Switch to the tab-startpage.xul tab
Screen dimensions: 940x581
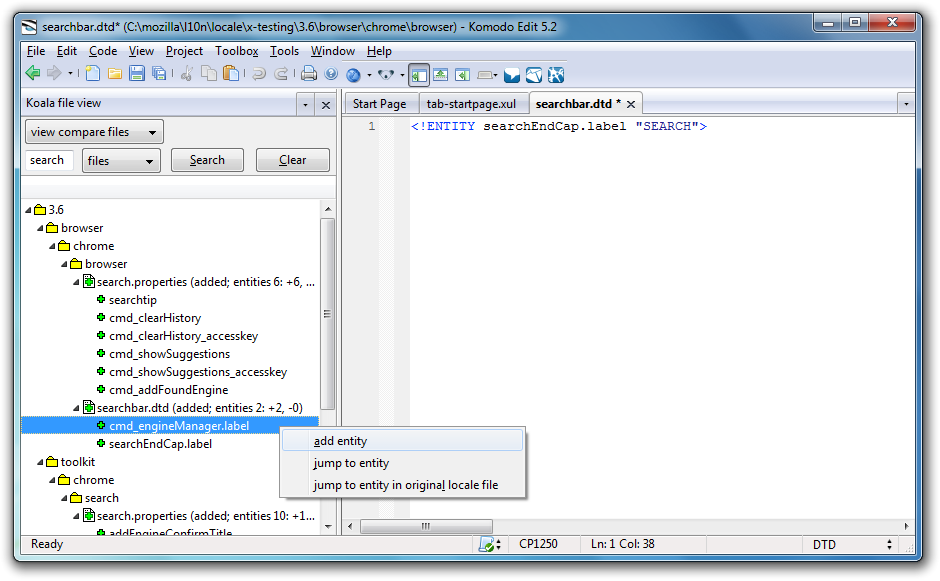click(x=471, y=104)
